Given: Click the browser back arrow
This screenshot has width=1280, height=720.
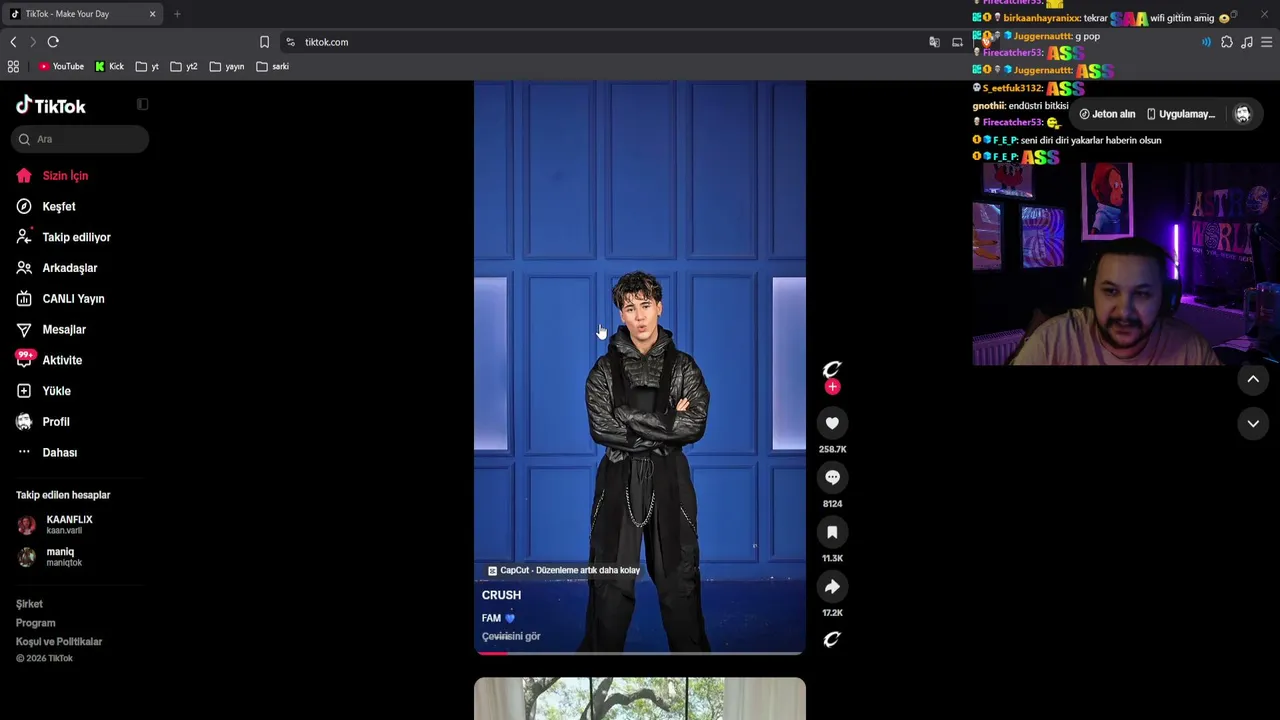Looking at the screenshot, I should click(13, 42).
